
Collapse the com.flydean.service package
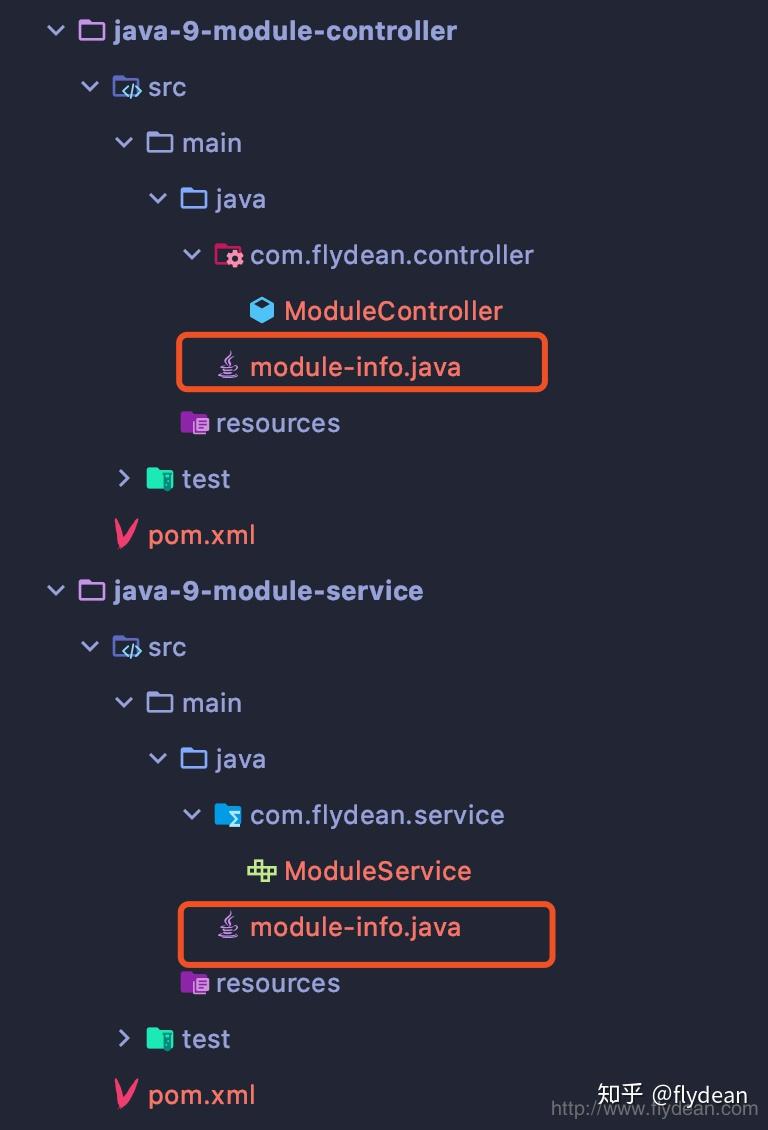(x=192, y=815)
